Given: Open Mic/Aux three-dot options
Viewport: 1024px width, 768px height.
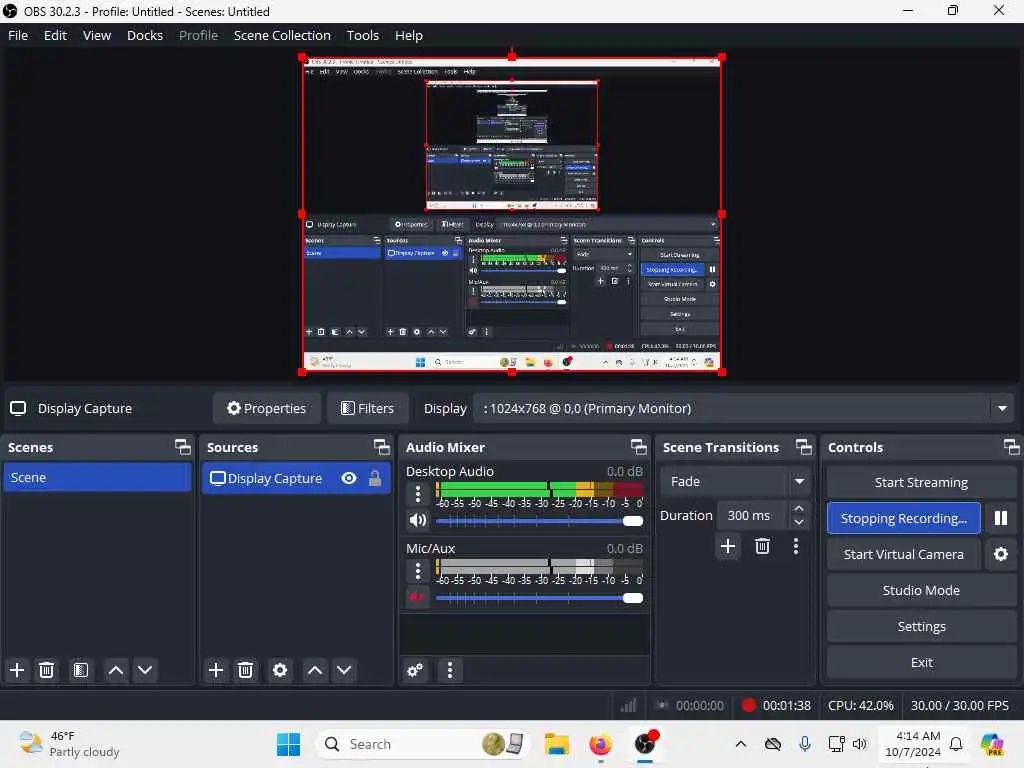Looking at the screenshot, I should (418, 571).
